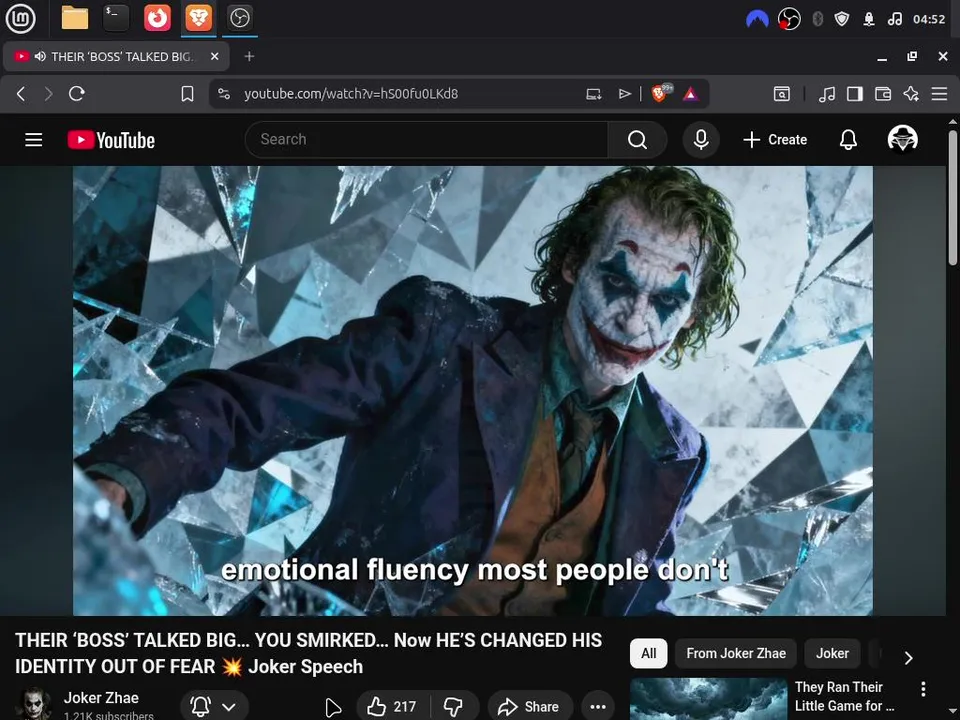Open the Brave Wallet icon
Viewport: 960px width, 720px height.
pyautogui.click(x=883, y=94)
